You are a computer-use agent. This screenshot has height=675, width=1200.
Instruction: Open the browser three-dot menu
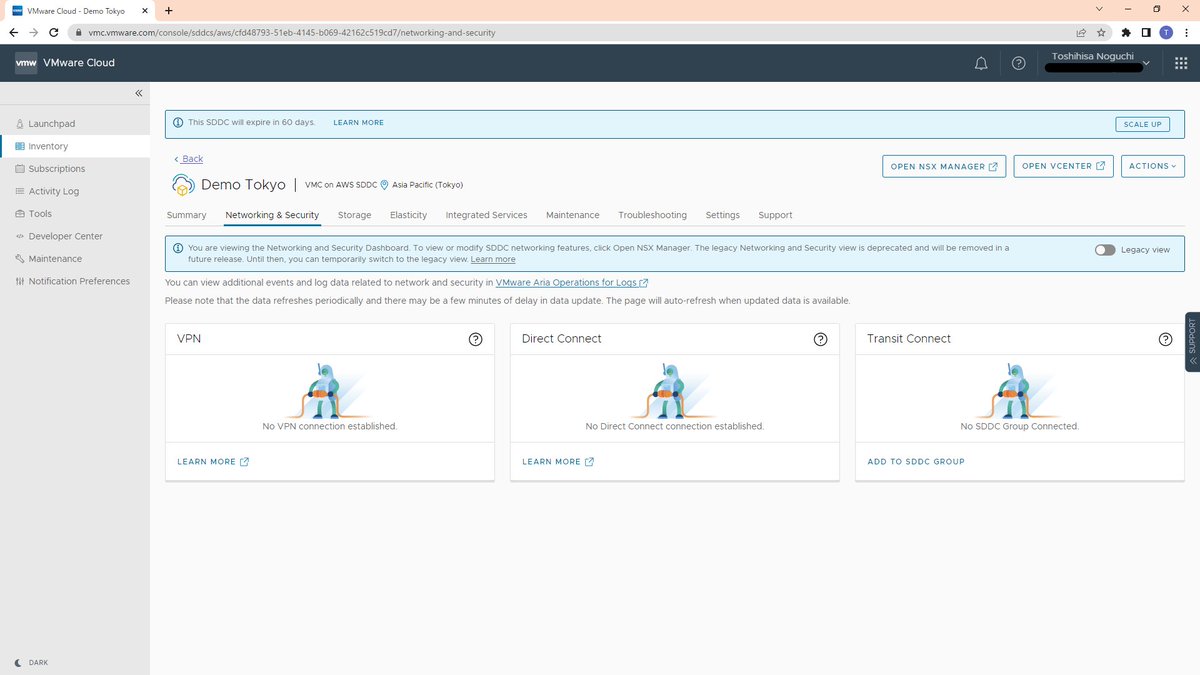1186,32
